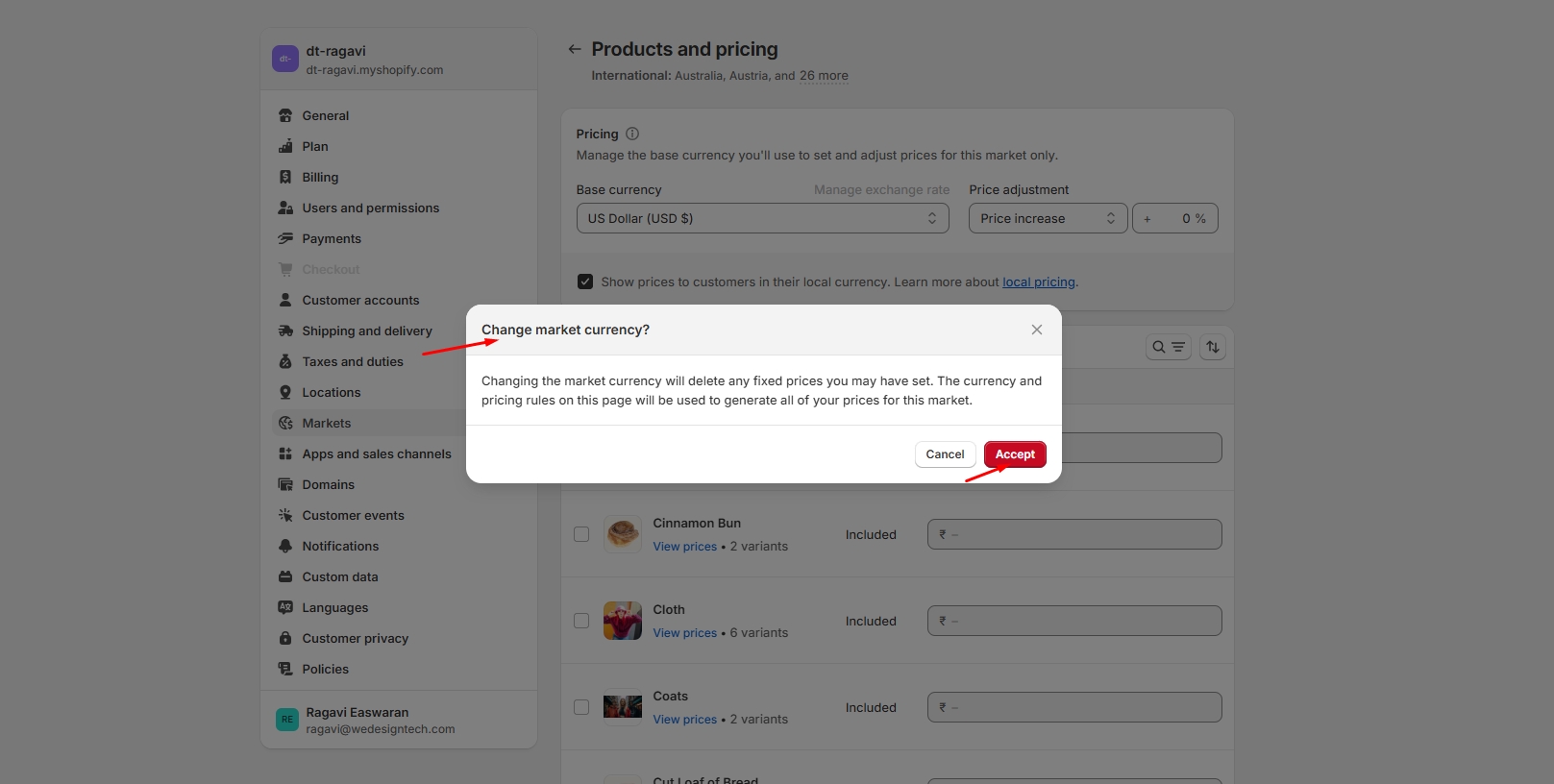The image size is (1554, 784).
Task: Click the Billing icon in sidebar
Action: [x=285, y=177]
